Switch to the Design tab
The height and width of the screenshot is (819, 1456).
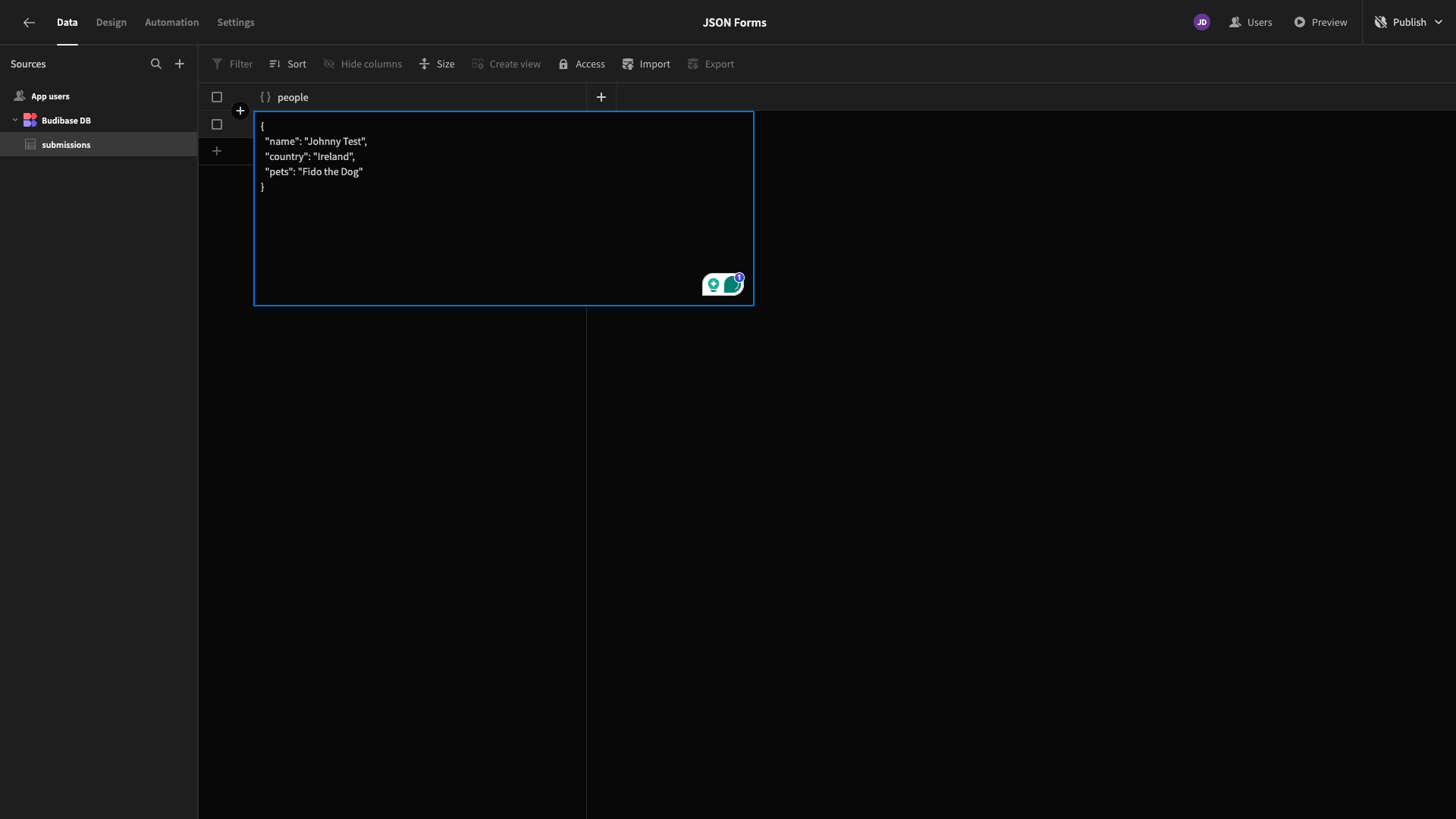[111, 22]
